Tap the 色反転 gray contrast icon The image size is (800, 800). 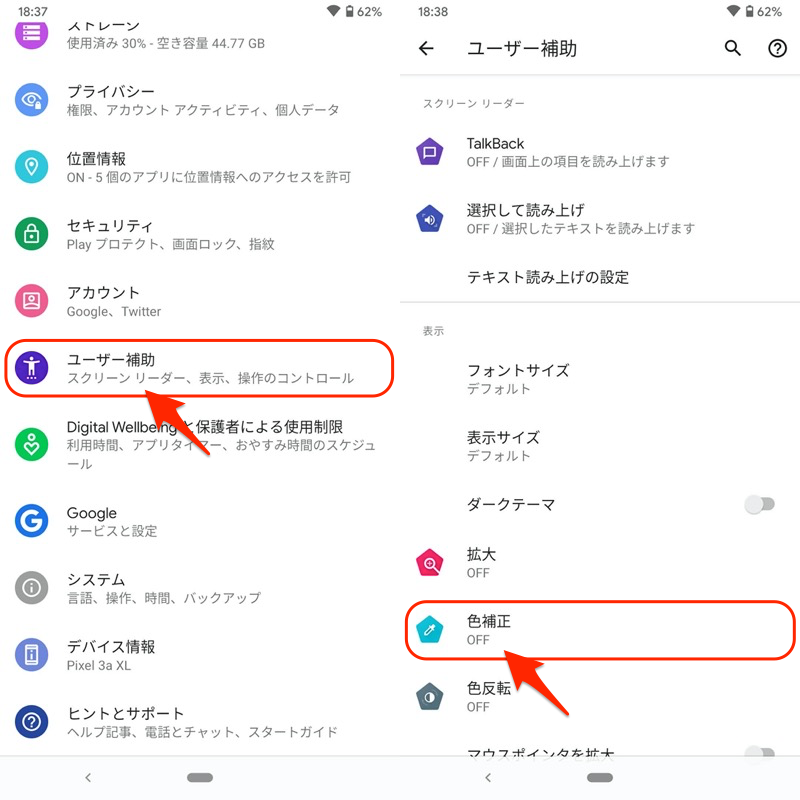(430, 697)
